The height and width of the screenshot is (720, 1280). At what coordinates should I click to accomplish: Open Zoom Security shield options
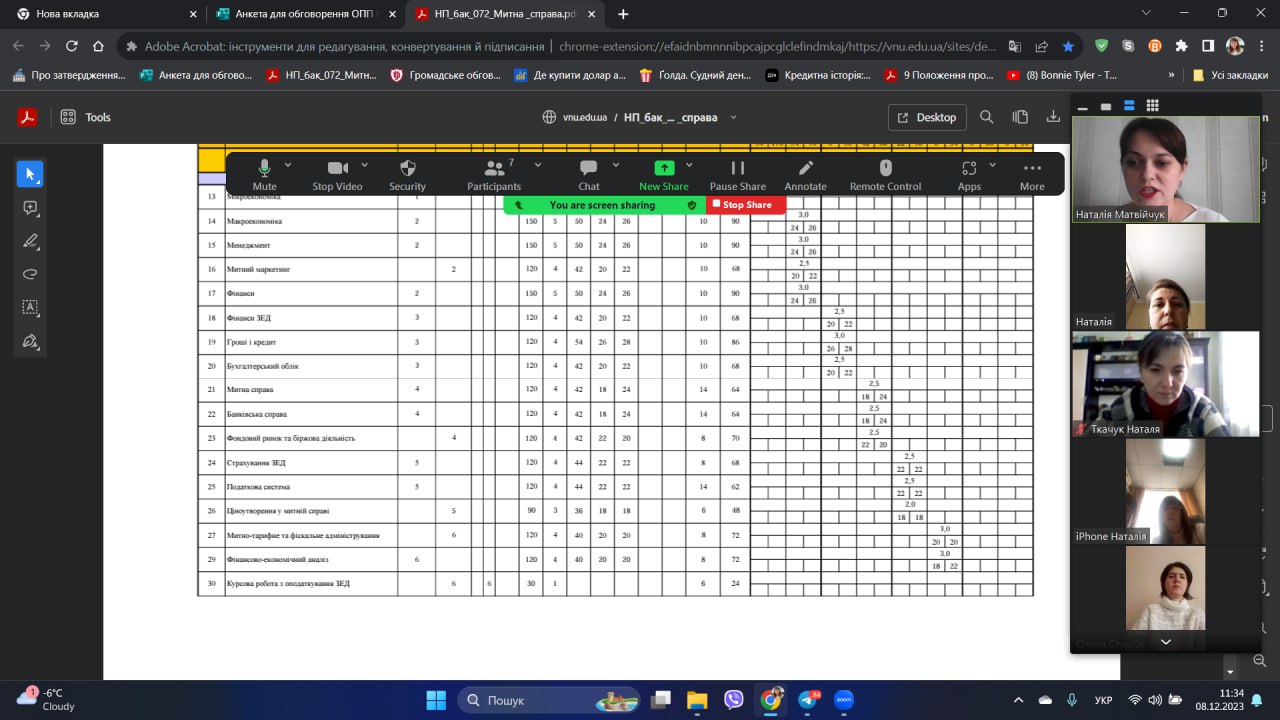click(407, 173)
